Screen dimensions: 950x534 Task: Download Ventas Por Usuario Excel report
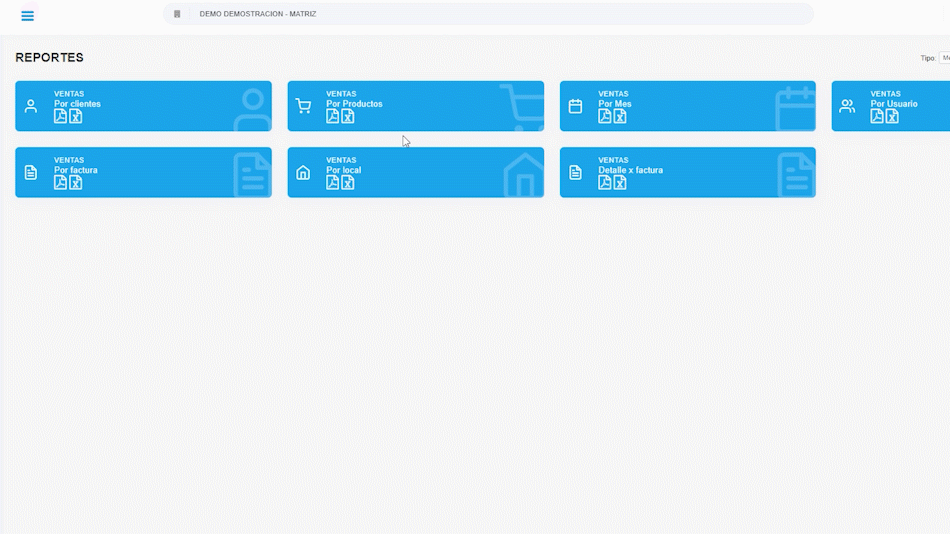[892, 116]
